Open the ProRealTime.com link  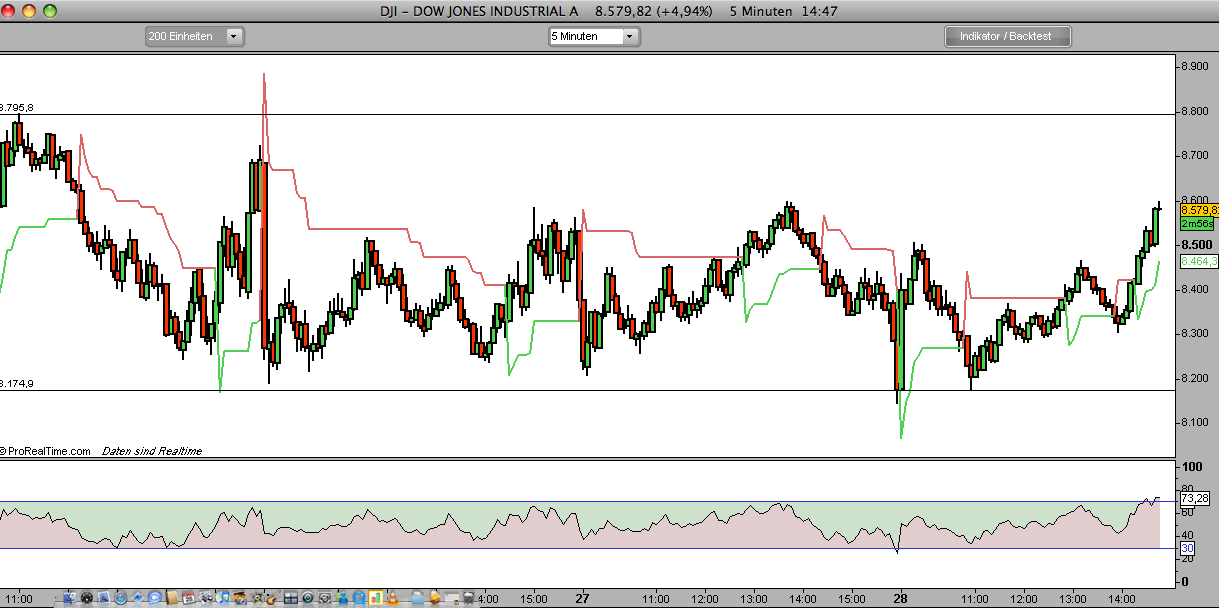[x=46, y=451]
